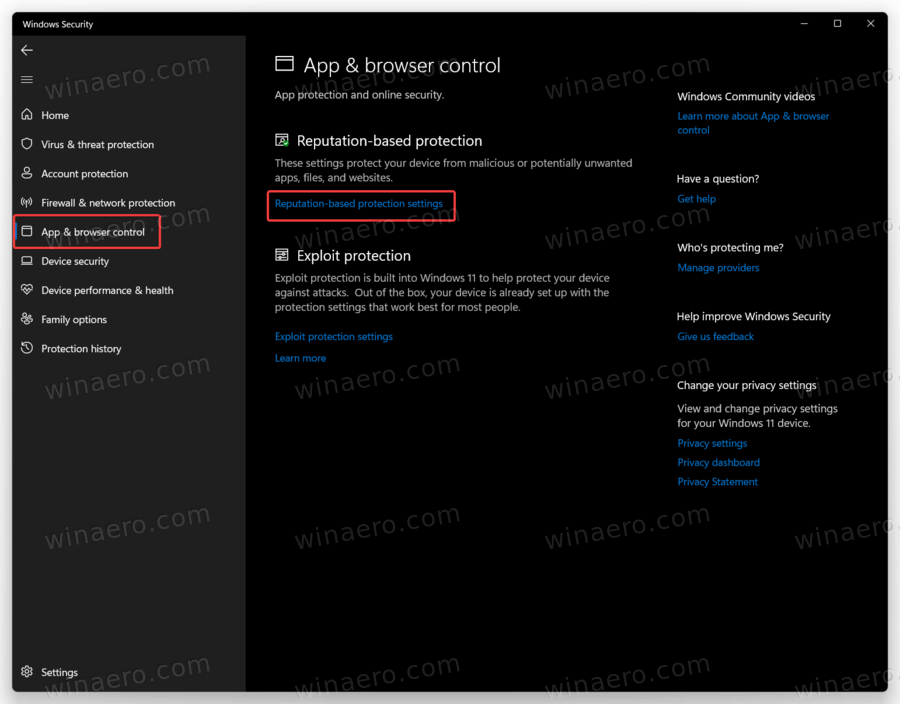View Protection history
This screenshot has height=704, width=900.
(80, 348)
